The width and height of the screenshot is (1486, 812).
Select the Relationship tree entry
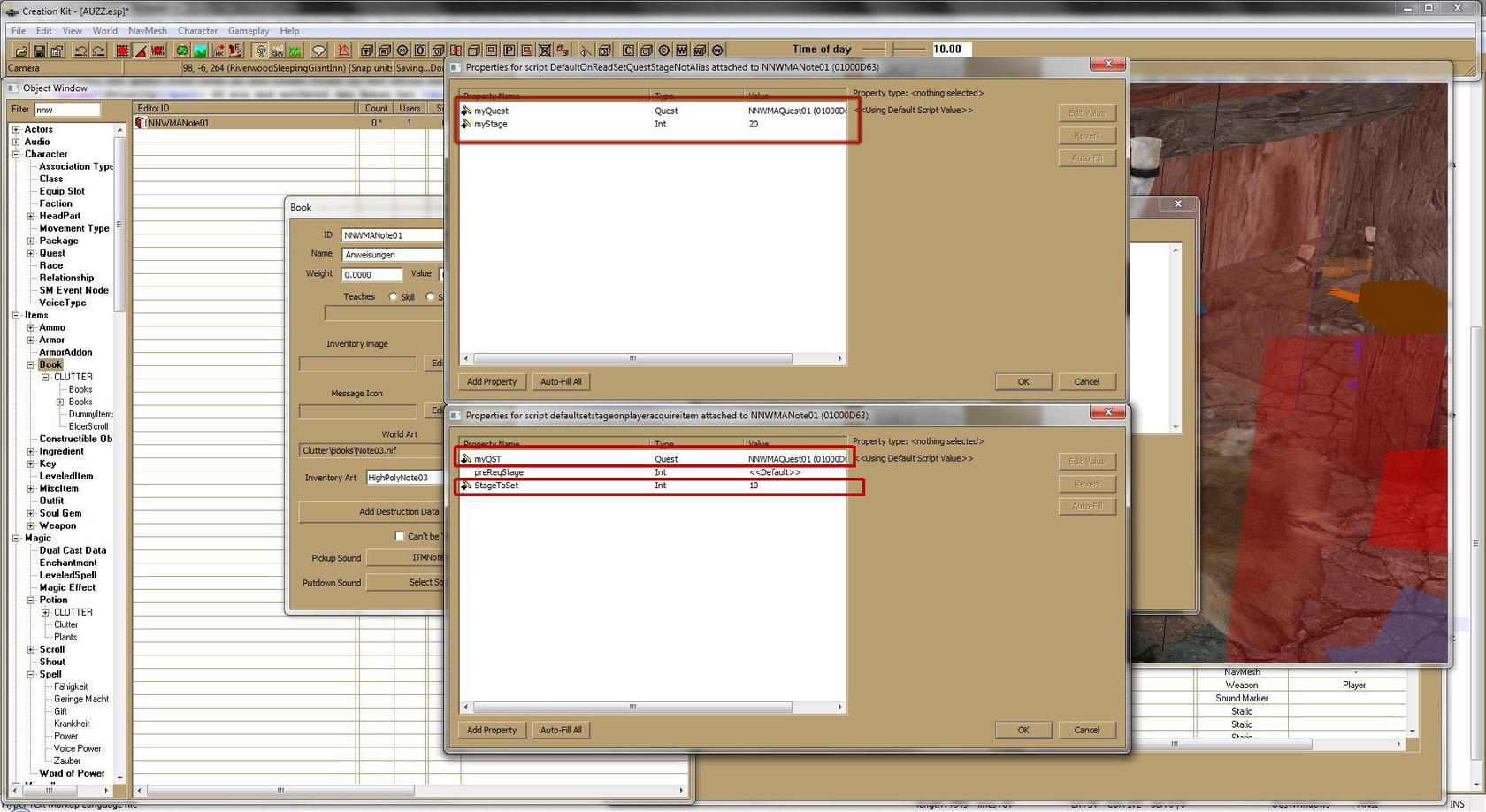point(66,278)
